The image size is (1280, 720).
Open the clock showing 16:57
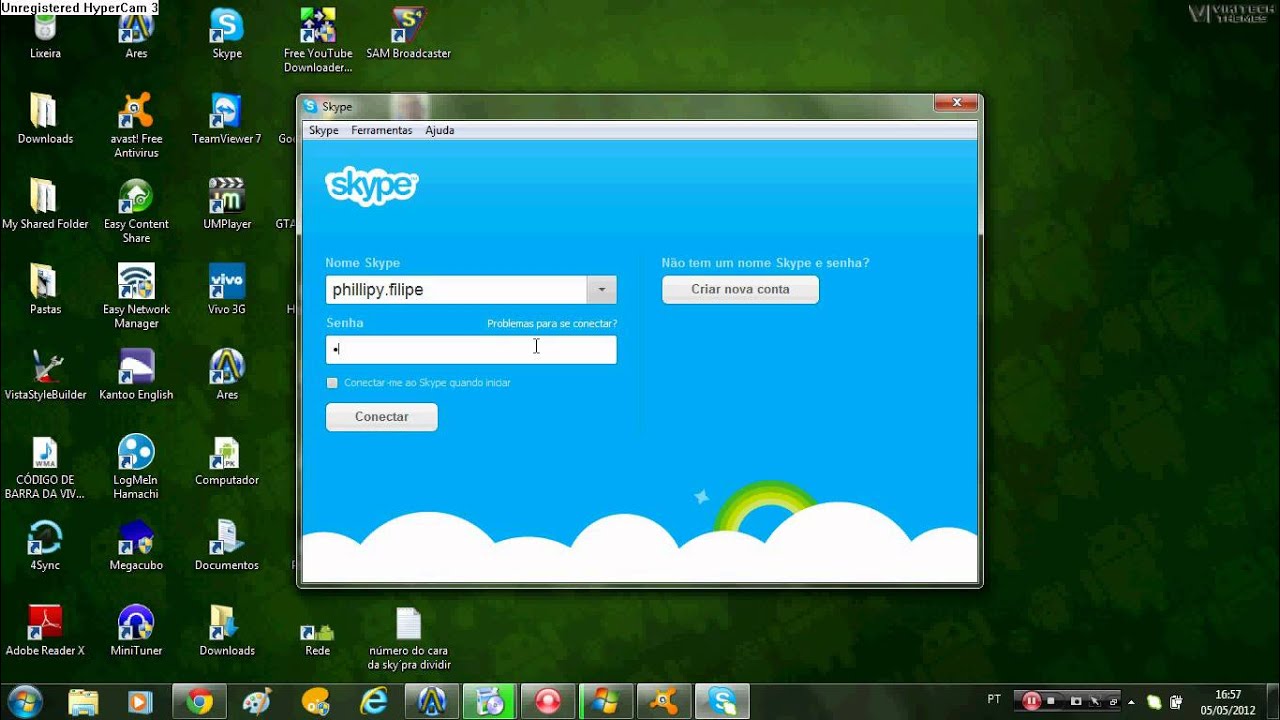[1227, 701]
